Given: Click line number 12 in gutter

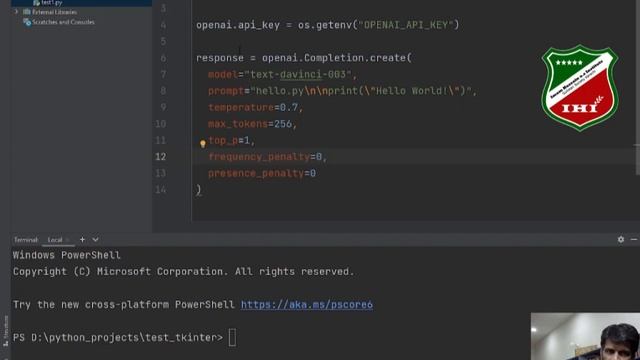Looking at the screenshot, I should [x=160, y=157].
